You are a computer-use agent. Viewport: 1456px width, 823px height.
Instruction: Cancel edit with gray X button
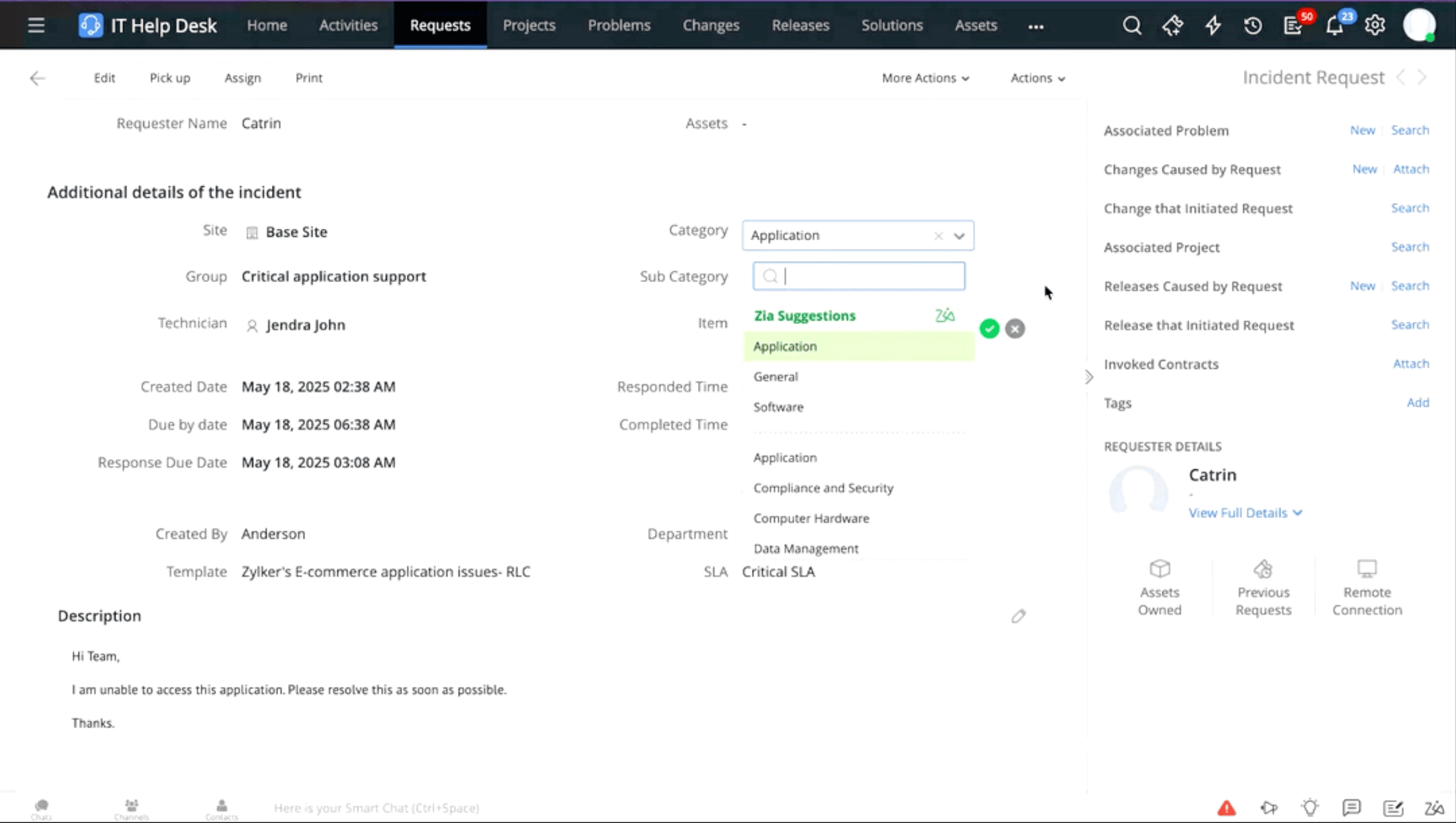point(1015,328)
